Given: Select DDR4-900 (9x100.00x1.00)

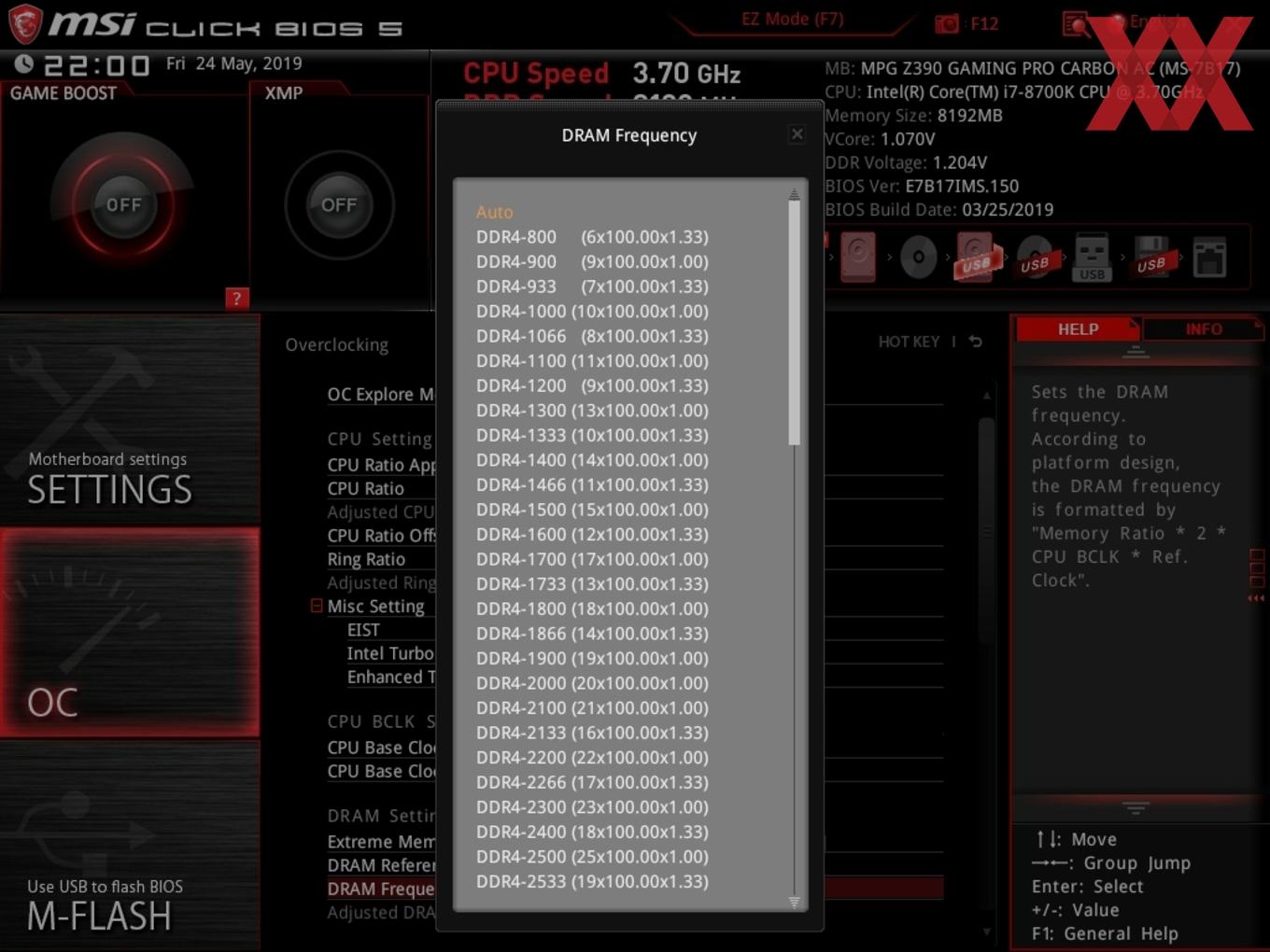Looking at the screenshot, I should click(x=592, y=261).
